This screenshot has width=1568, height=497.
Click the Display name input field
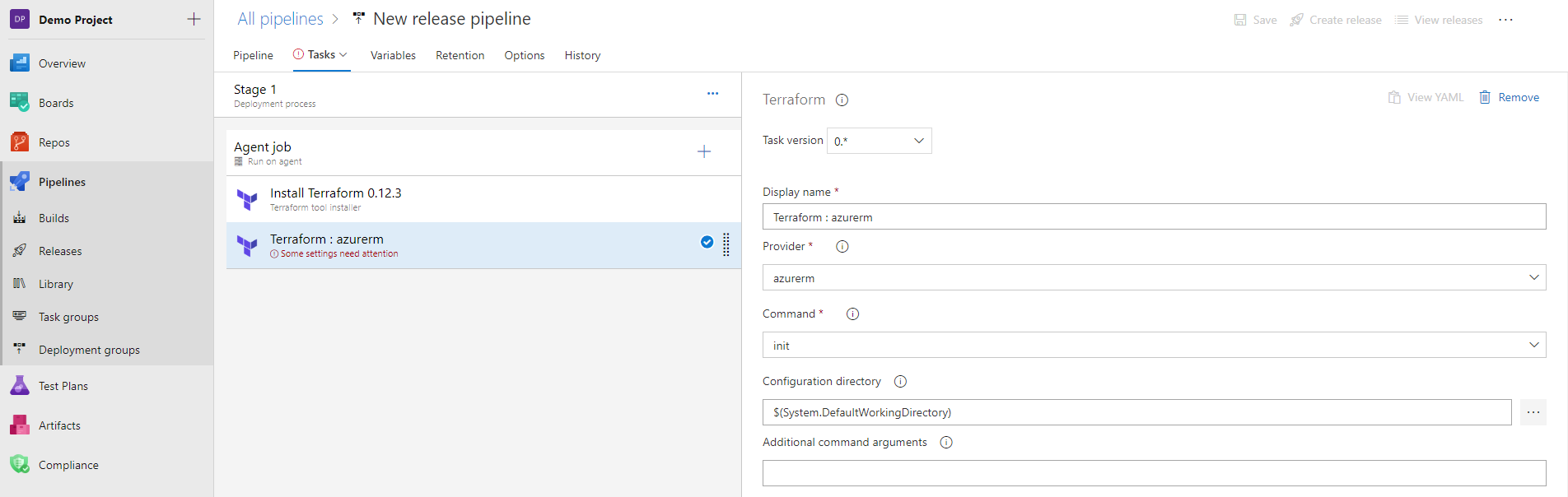coord(1154,216)
